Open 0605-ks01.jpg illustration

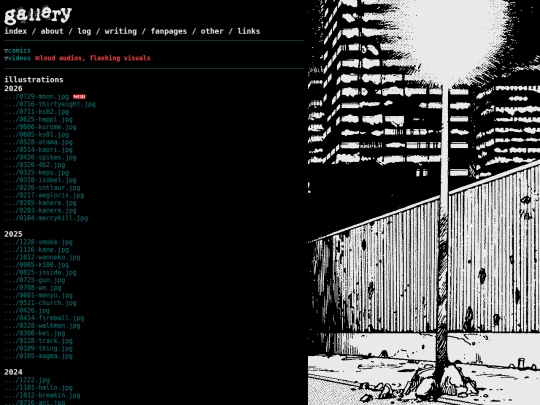coord(37,135)
